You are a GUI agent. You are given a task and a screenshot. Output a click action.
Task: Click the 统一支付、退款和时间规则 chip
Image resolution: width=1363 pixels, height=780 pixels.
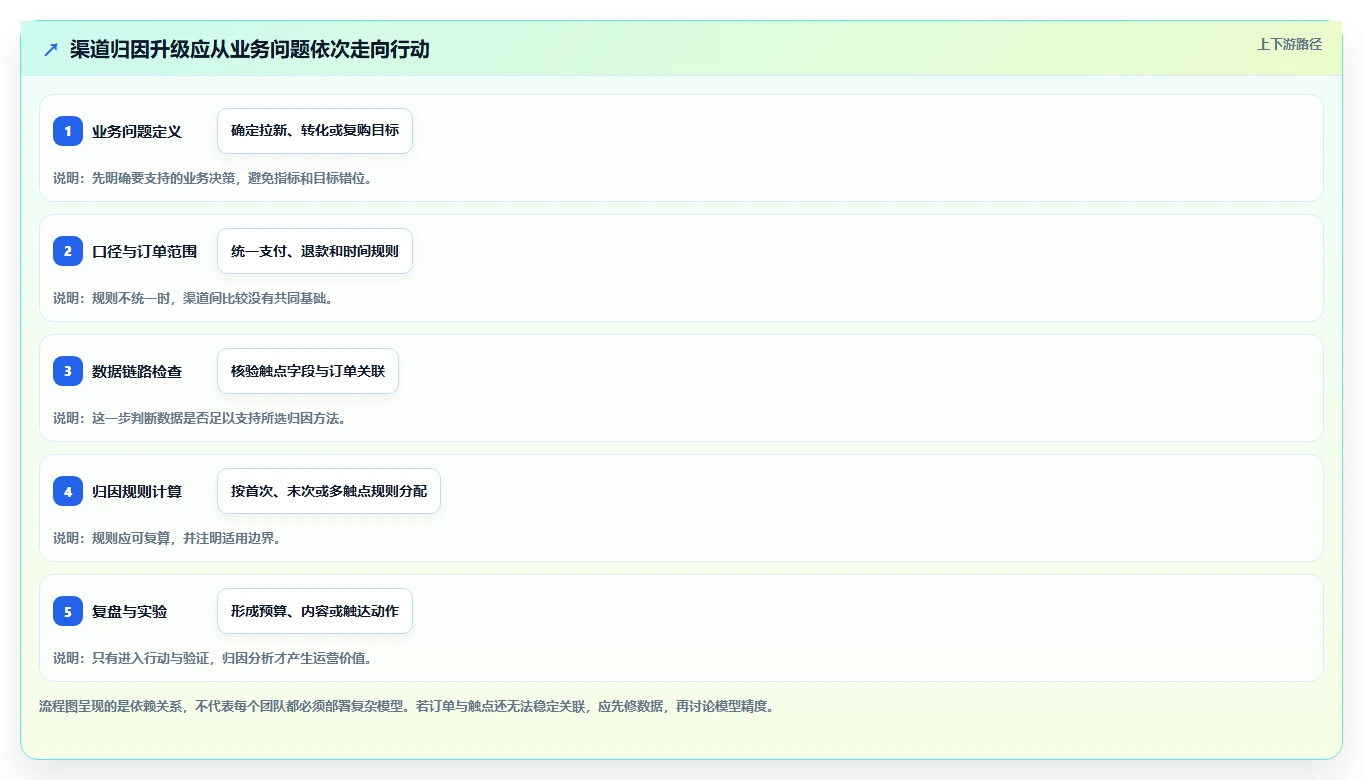coord(315,251)
